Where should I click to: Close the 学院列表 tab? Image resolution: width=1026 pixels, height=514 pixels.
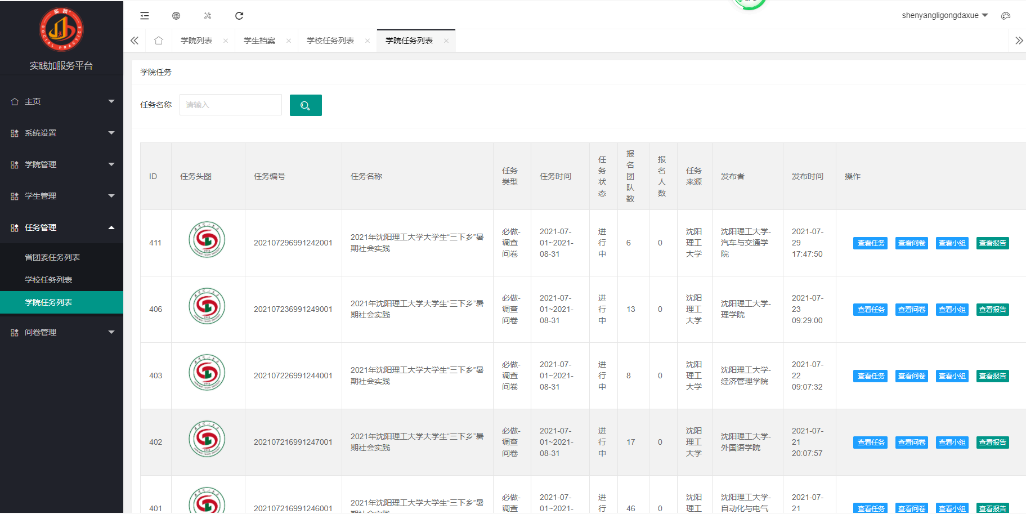pos(226,41)
